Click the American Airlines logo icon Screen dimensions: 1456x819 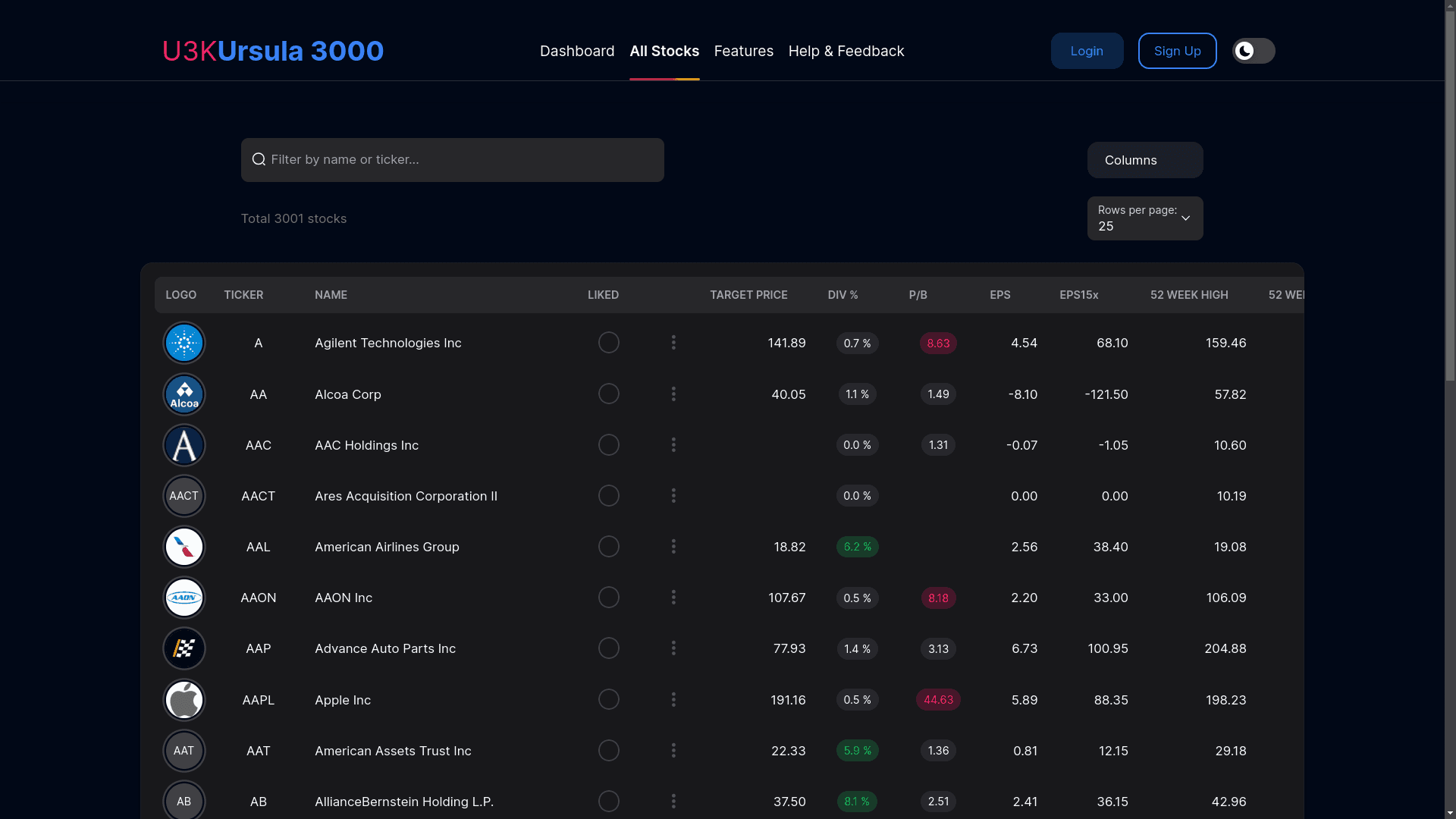(x=184, y=547)
